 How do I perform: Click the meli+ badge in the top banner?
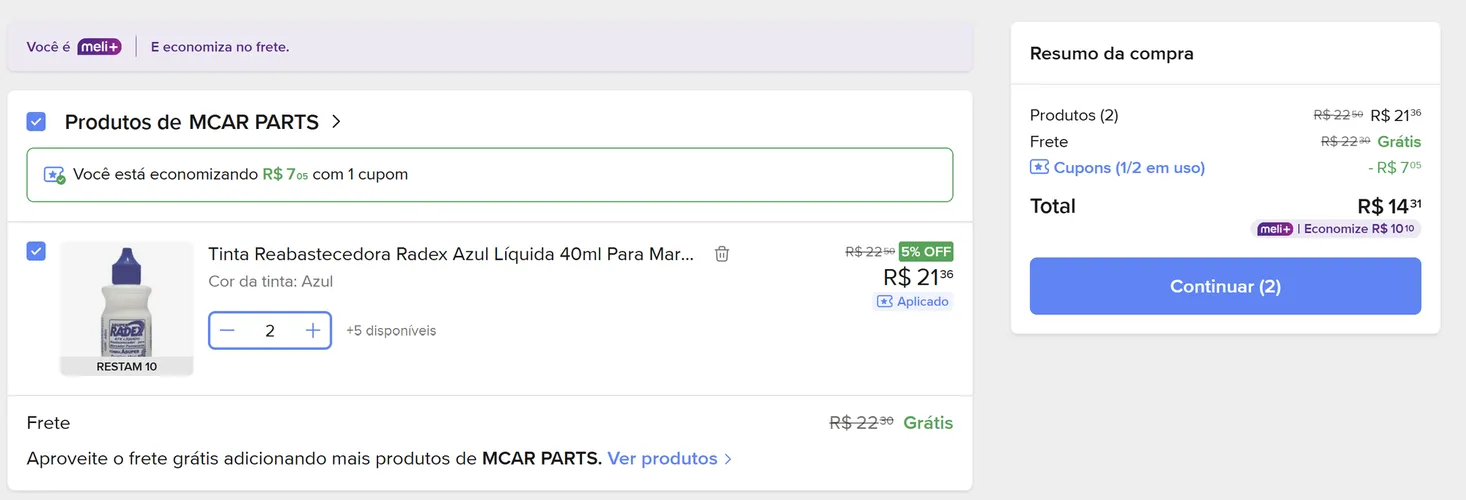pos(99,47)
